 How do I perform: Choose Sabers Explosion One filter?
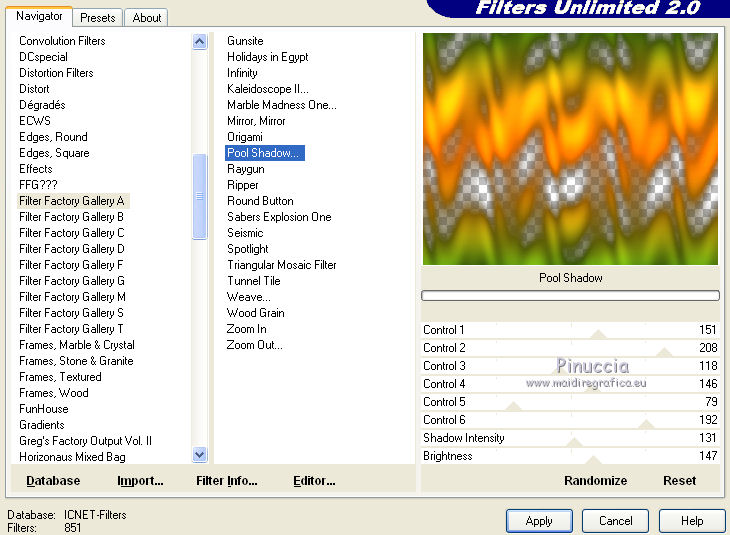pyautogui.click(x=279, y=217)
